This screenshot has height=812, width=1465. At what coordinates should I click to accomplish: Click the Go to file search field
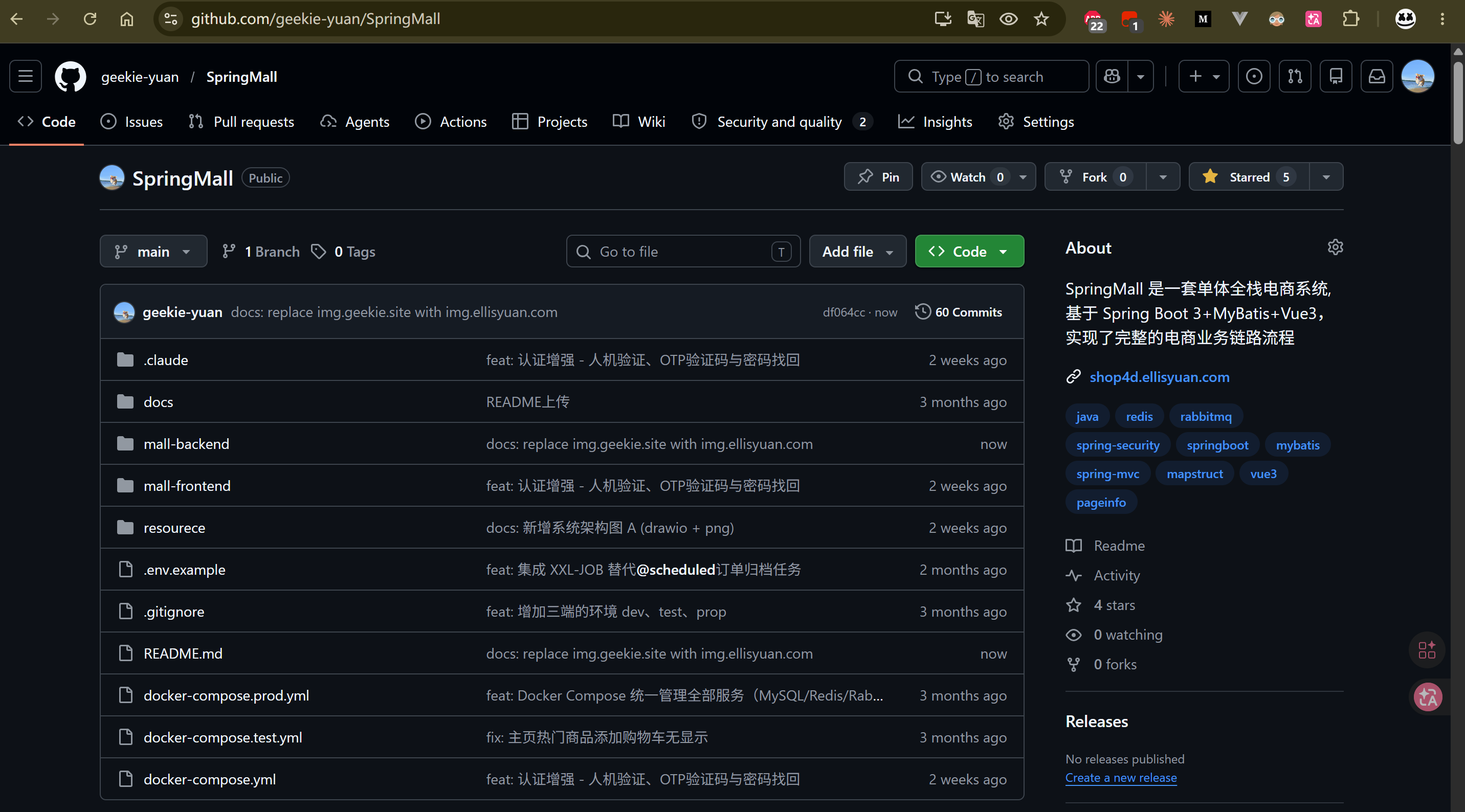pyautogui.click(x=683, y=252)
